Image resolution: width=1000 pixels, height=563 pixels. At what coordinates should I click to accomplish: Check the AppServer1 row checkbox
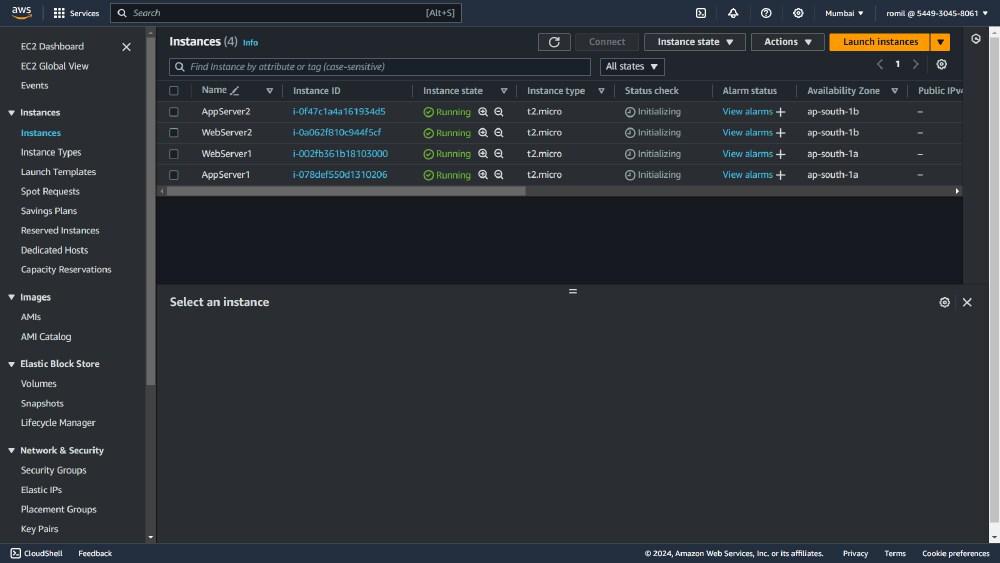[x=173, y=175]
